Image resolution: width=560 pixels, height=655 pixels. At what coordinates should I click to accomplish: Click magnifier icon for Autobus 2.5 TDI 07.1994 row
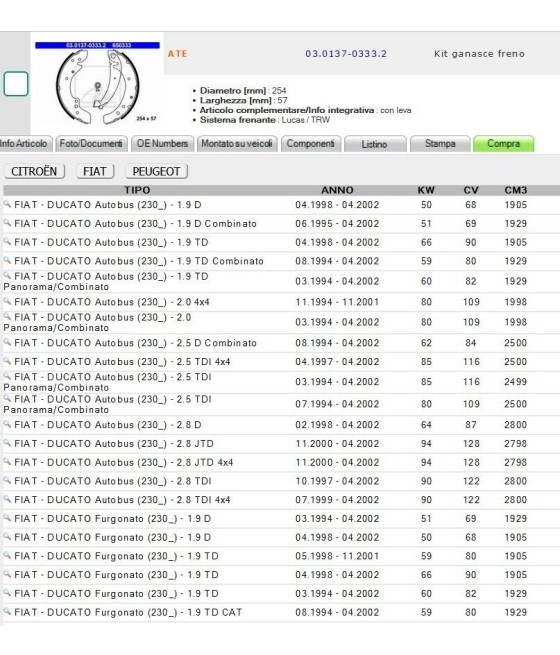coord(7,399)
